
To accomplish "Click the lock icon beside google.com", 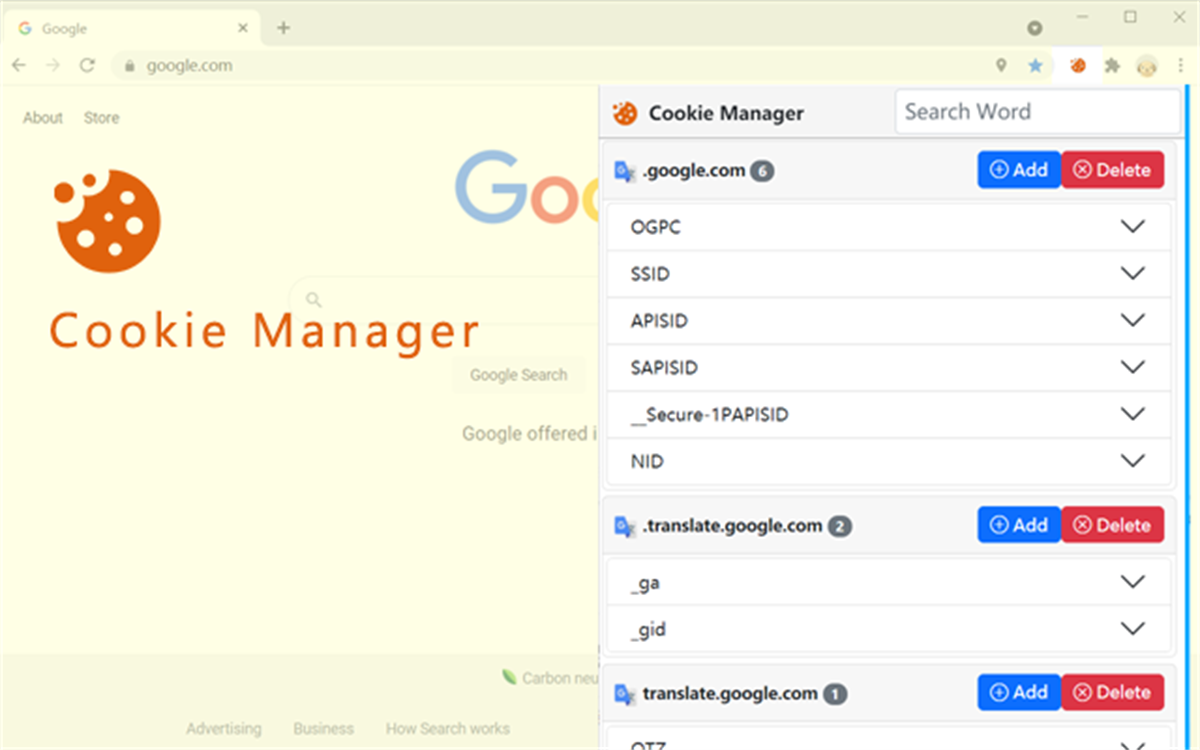I will [x=128, y=66].
